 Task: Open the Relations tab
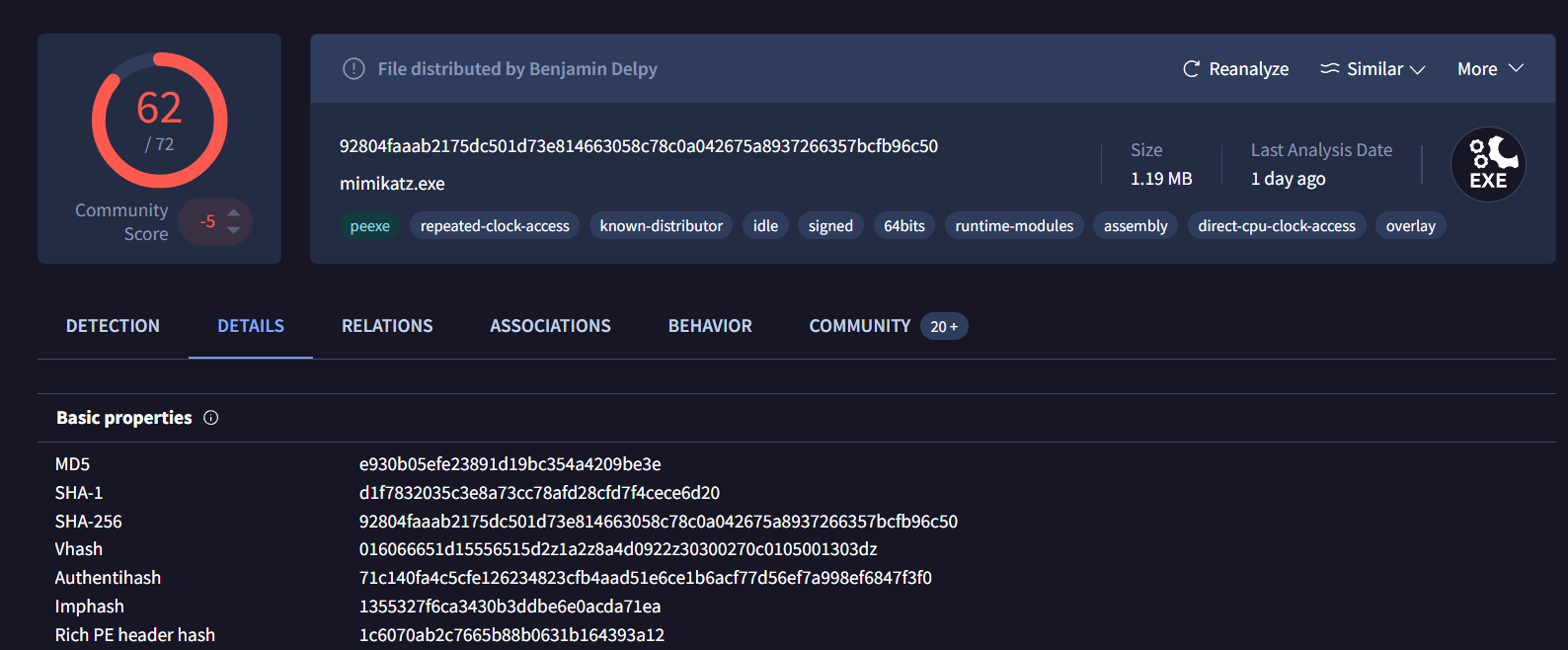387,326
